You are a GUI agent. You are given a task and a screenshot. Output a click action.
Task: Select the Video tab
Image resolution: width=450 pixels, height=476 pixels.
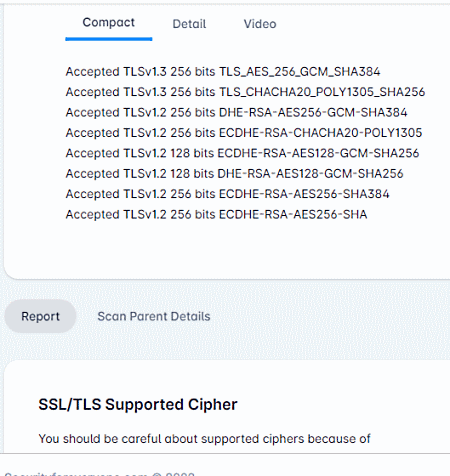(x=260, y=24)
